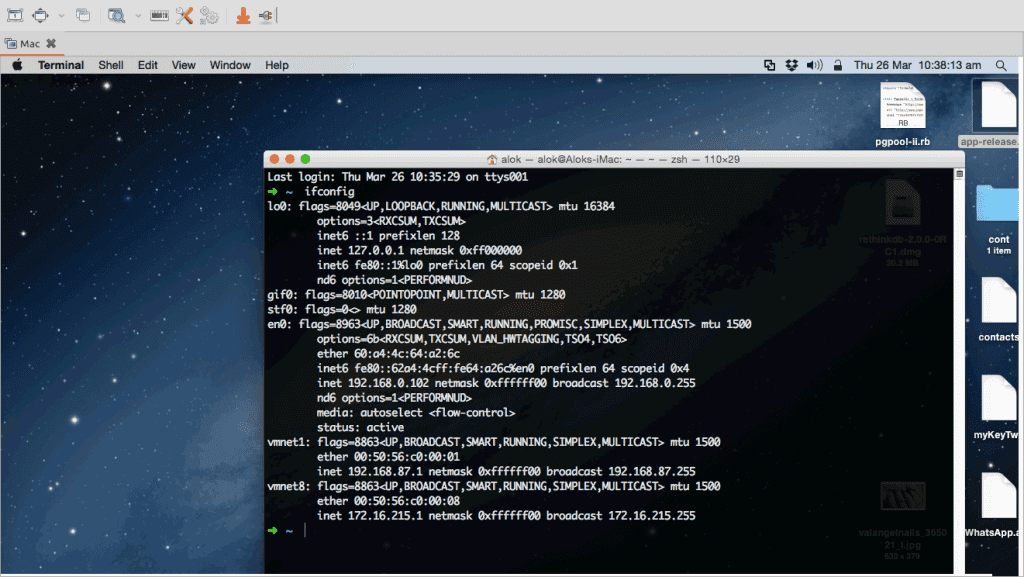
Task: Click the Dropbox icon in the menu bar
Action: click(x=792, y=65)
